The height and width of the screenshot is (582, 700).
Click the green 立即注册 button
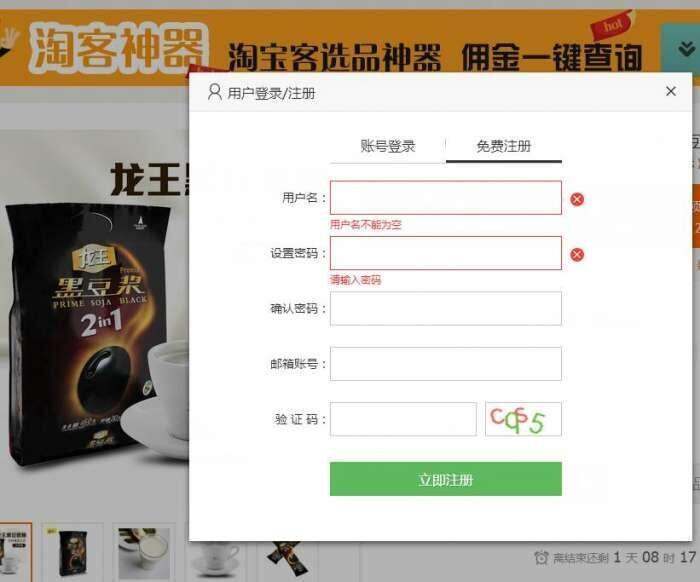coord(446,479)
